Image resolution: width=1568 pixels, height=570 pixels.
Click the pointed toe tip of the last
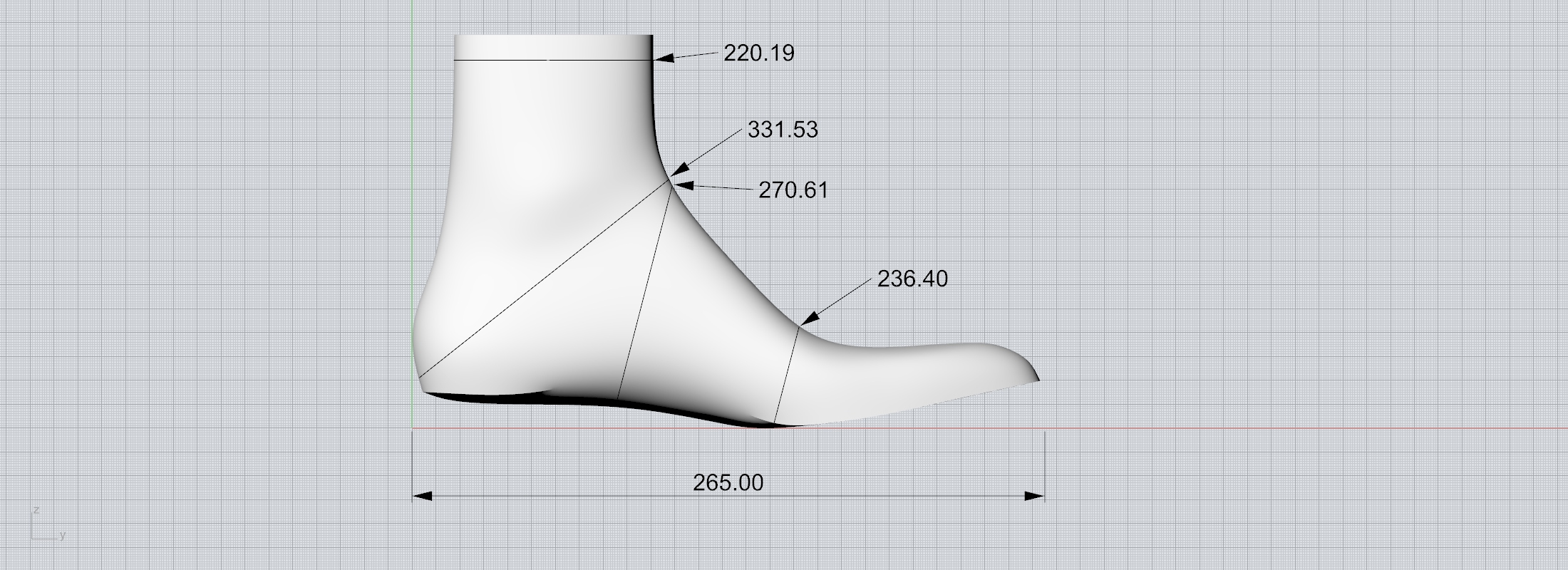(x=1036, y=379)
